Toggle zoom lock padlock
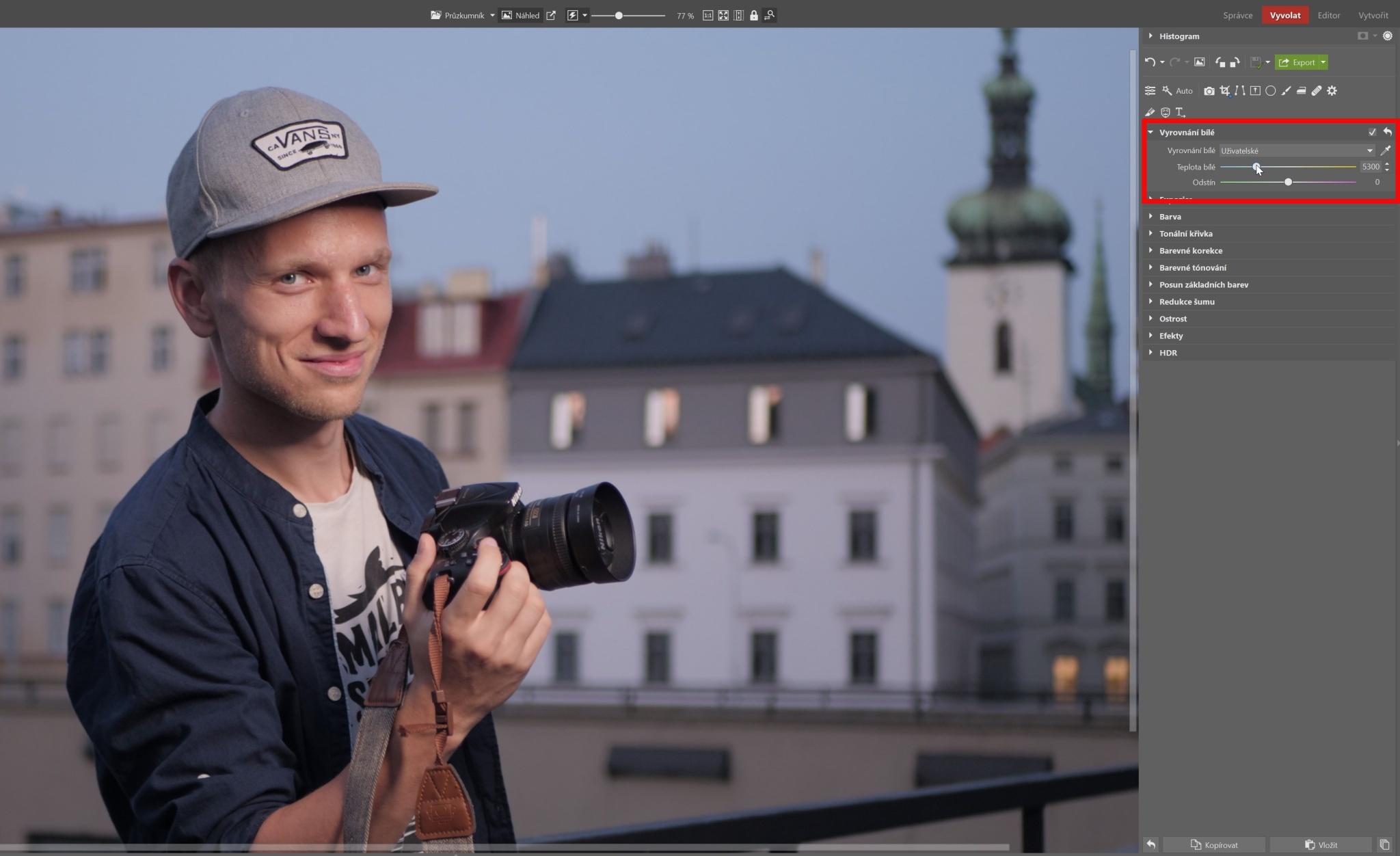Image resolution: width=1400 pixels, height=856 pixels. click(x=754, y=15)
